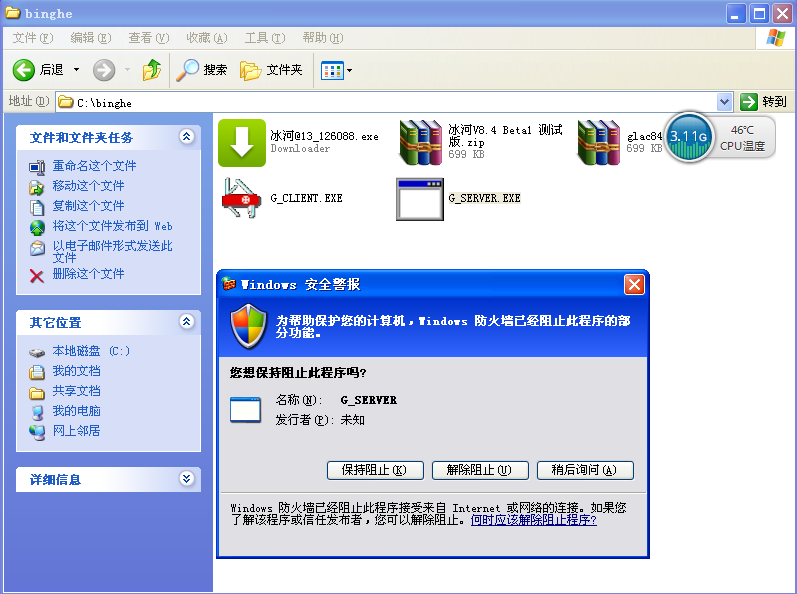This screenshot has width=797, height=594.
Task: Click the 46°C CPU温度 widget
Action: coord(742,138)
